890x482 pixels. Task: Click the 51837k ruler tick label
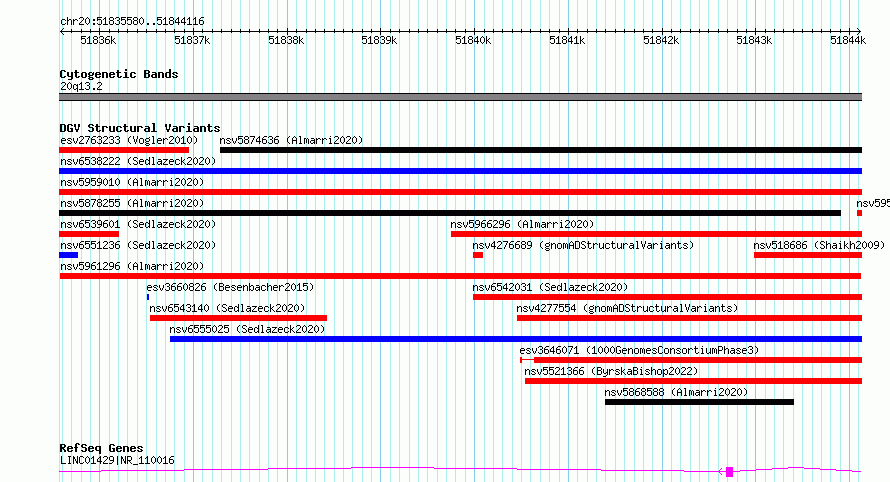point(192,40)
